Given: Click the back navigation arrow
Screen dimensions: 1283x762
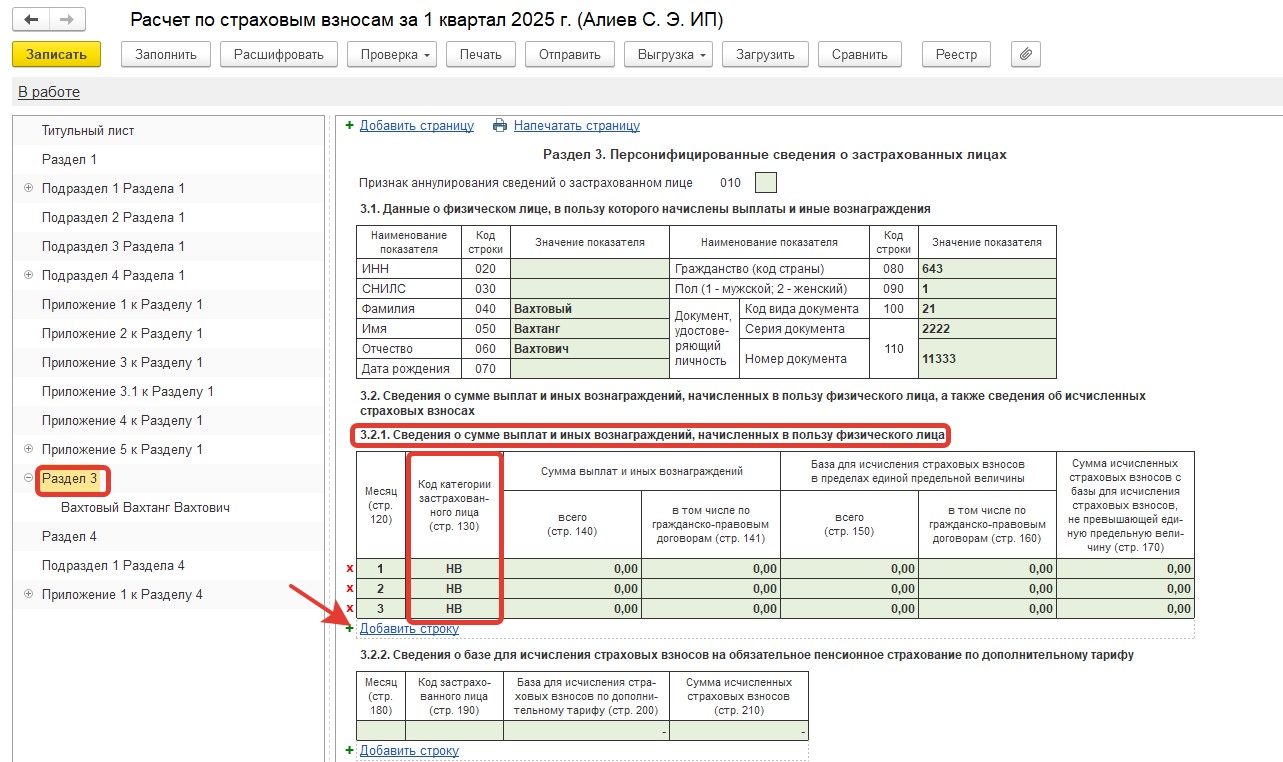Looking at the screenshot, I should coord(31,20).
